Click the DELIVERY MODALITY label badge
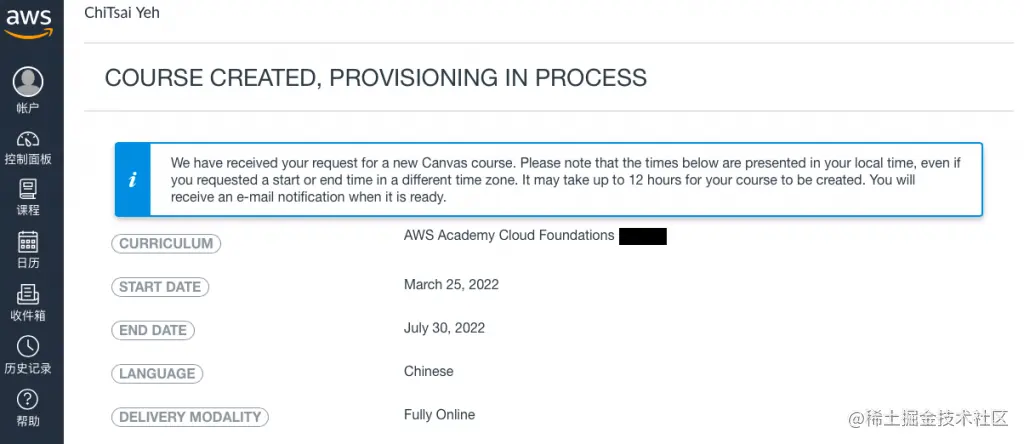Viewport: 1024px width, 444px height. (190, 417)
